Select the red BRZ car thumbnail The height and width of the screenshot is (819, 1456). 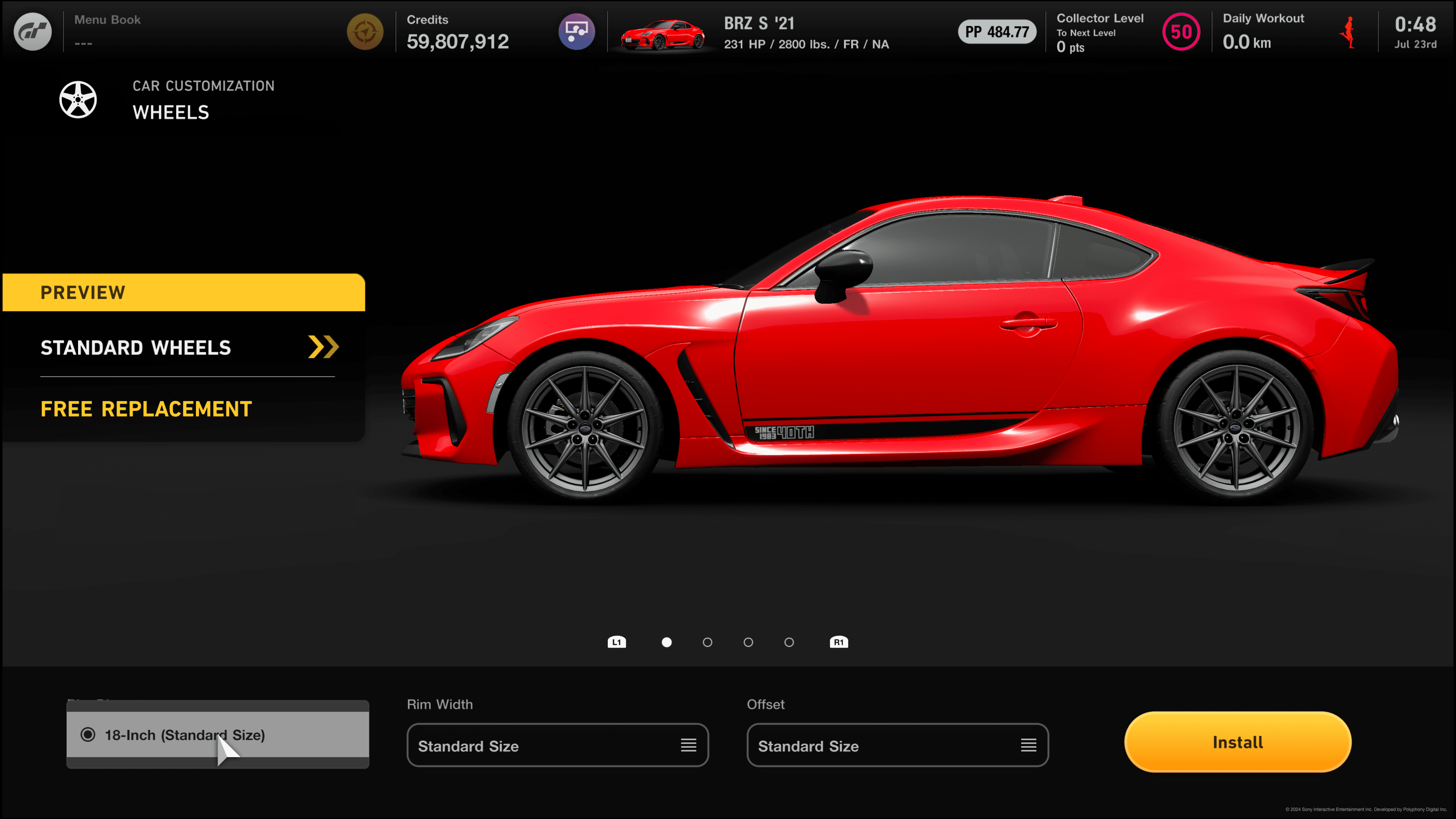pos(662,35)
